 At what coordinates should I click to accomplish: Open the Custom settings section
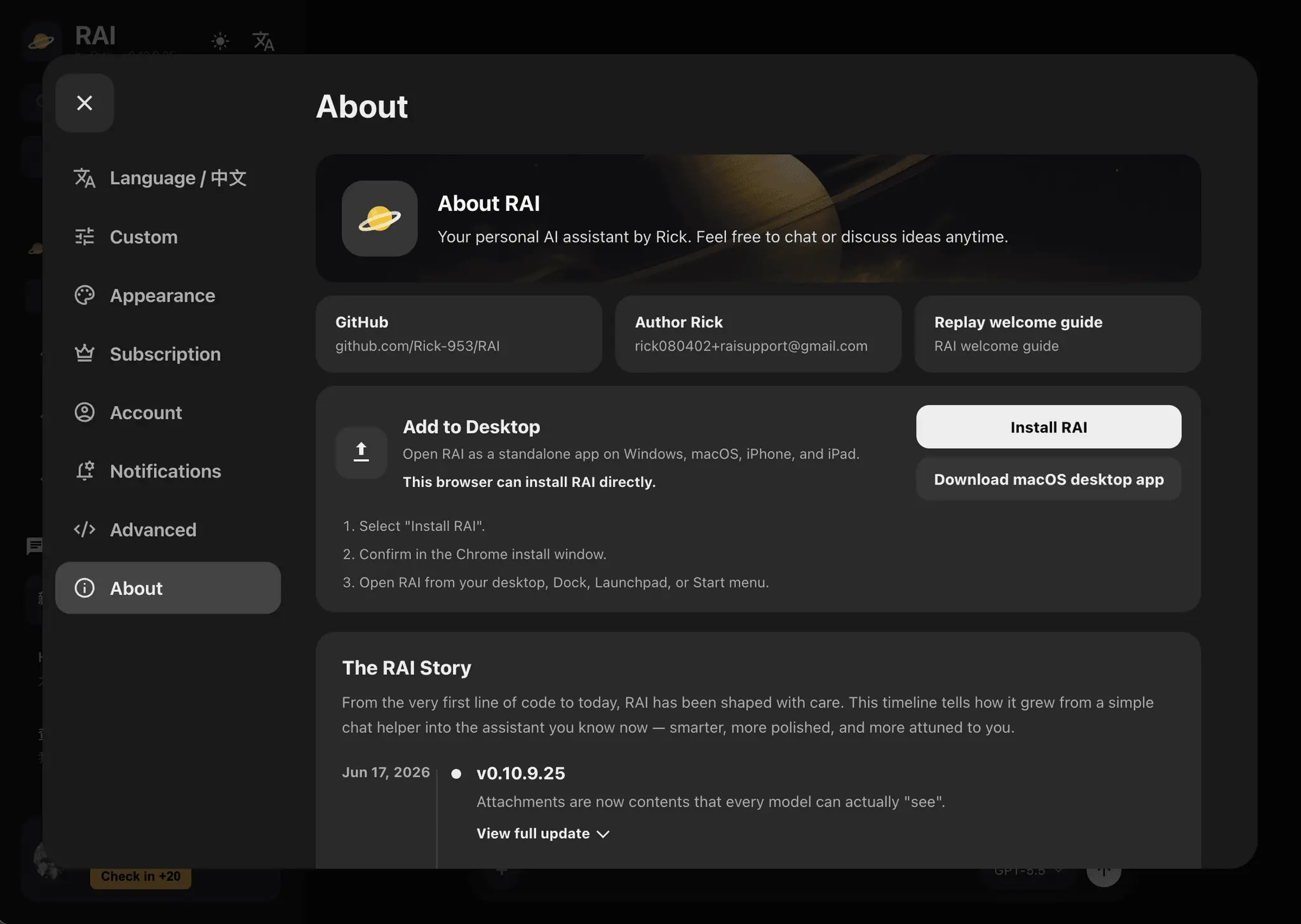[x=168, y=237]
